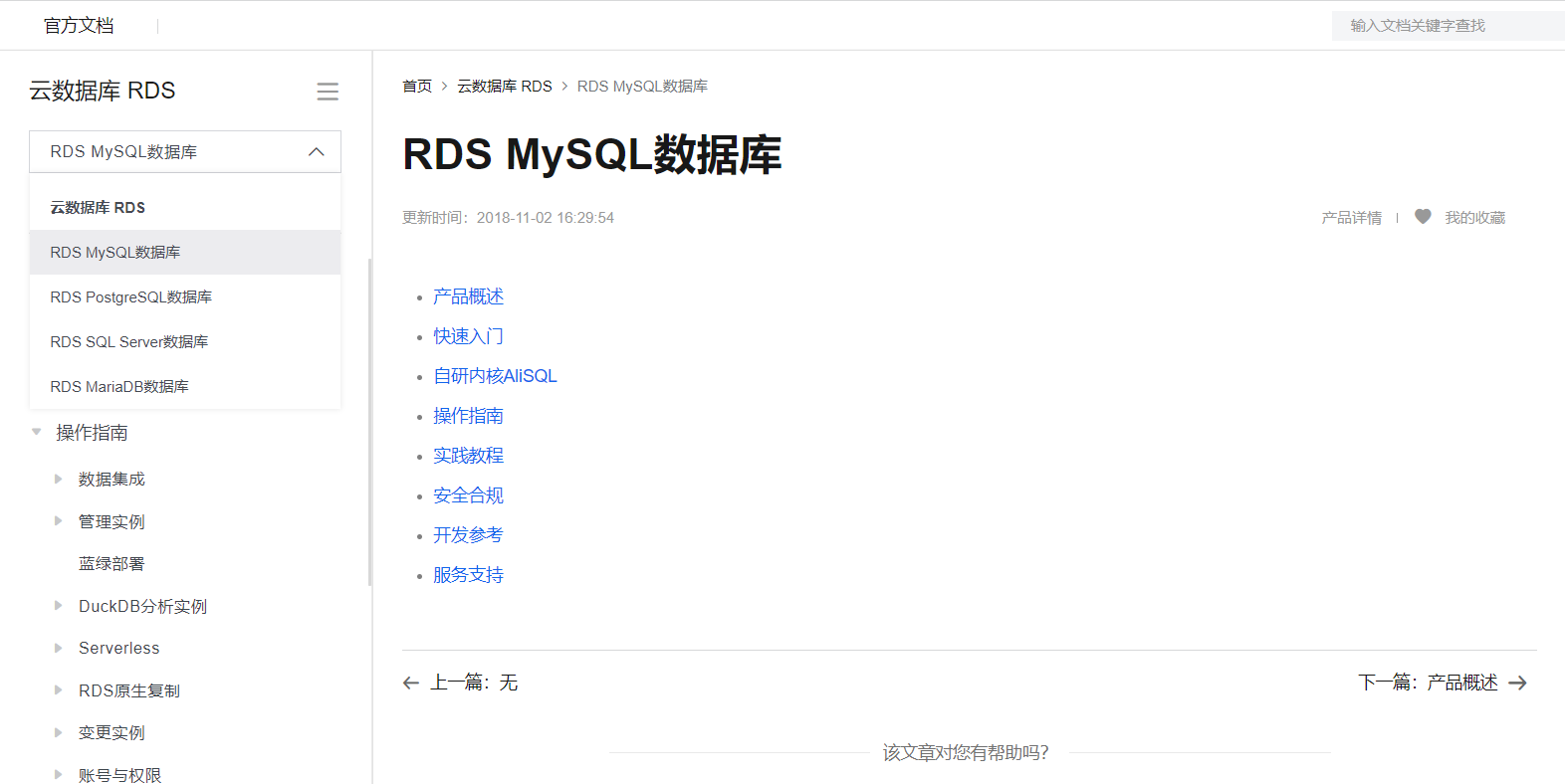Expand the DuckDB分析实例 tree node
The image size is (1565, 784).
tap(58, 605)
